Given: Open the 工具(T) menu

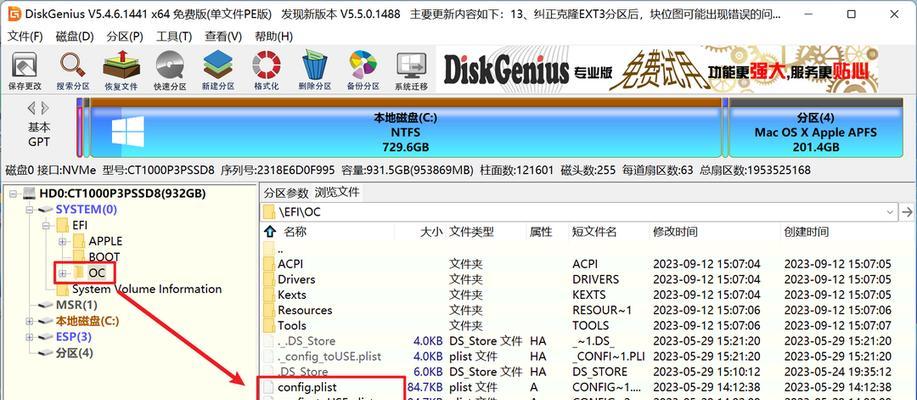Looking at the screenshot, I should coord(174,36).
